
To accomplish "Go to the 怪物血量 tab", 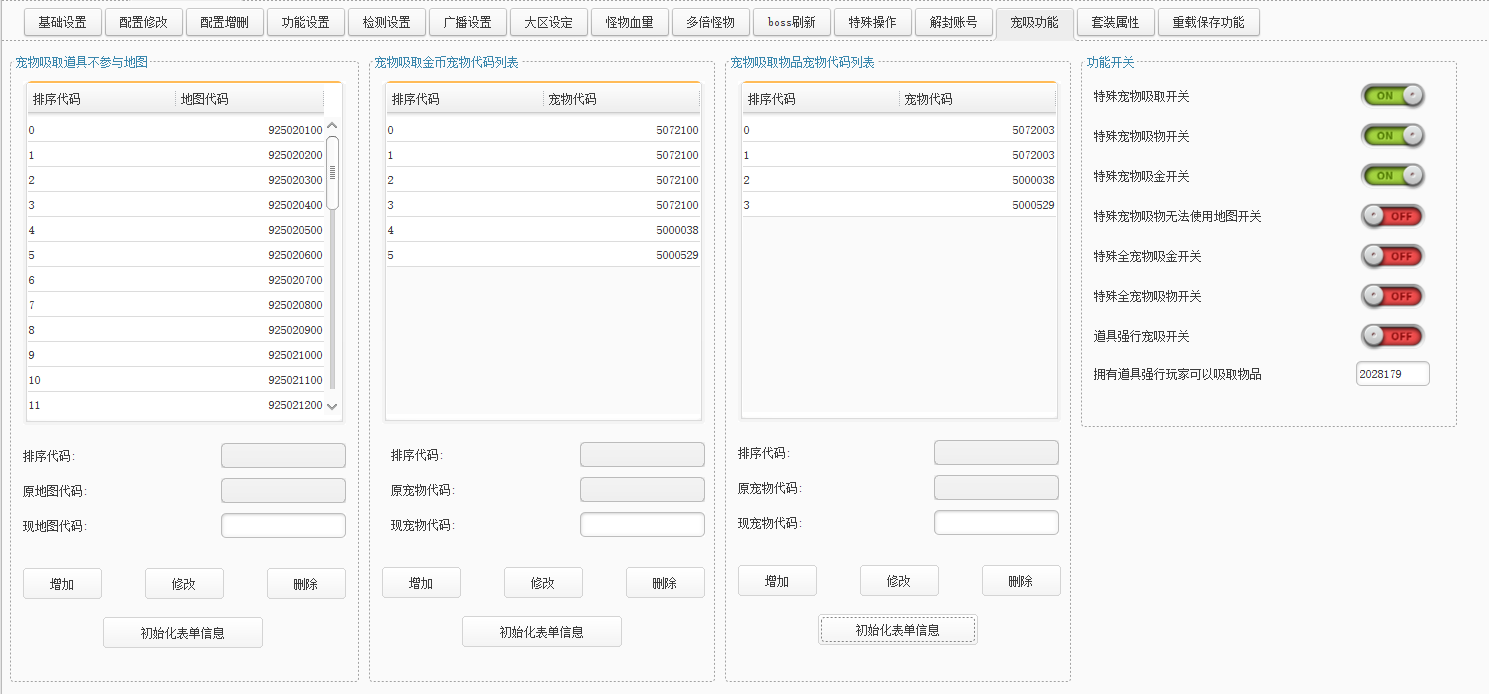I will (x=629, y=22).
